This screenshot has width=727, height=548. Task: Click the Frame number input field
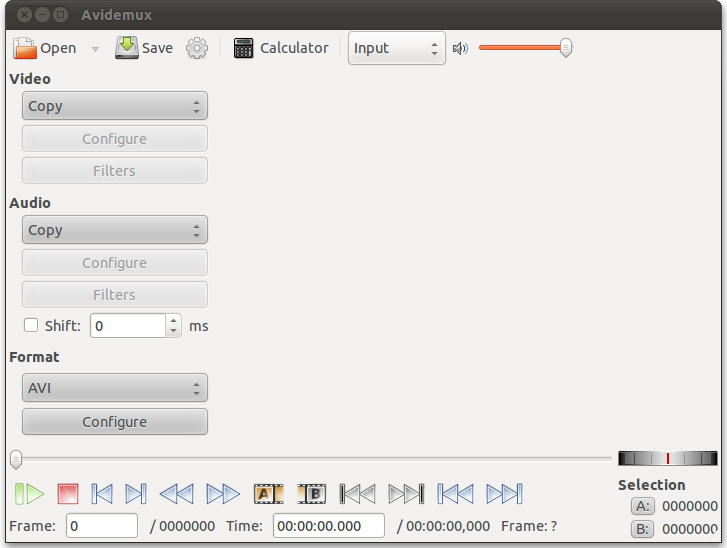102,526
